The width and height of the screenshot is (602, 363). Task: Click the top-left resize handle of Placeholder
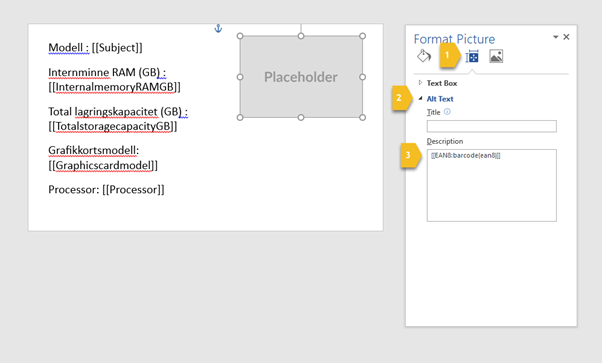[240, 36]
